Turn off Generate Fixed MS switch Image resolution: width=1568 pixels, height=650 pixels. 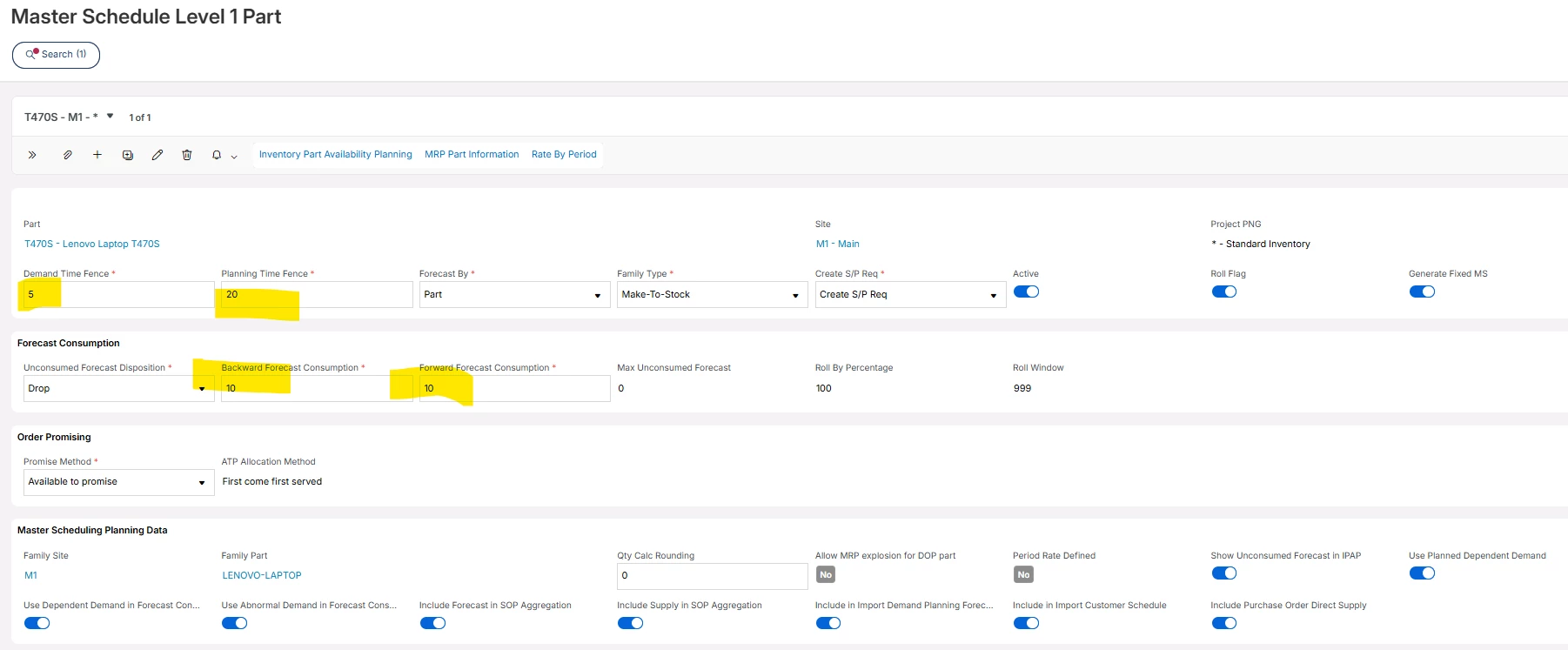coord(1422,291)
